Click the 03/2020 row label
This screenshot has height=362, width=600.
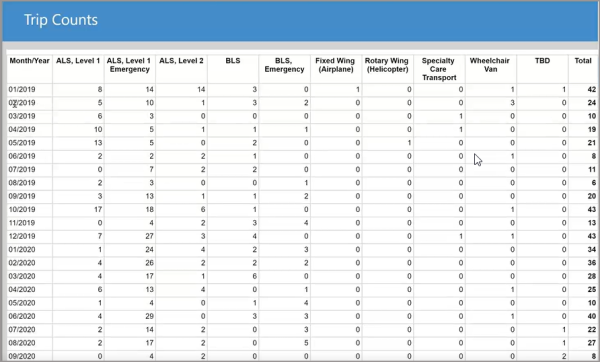point(22,276)
